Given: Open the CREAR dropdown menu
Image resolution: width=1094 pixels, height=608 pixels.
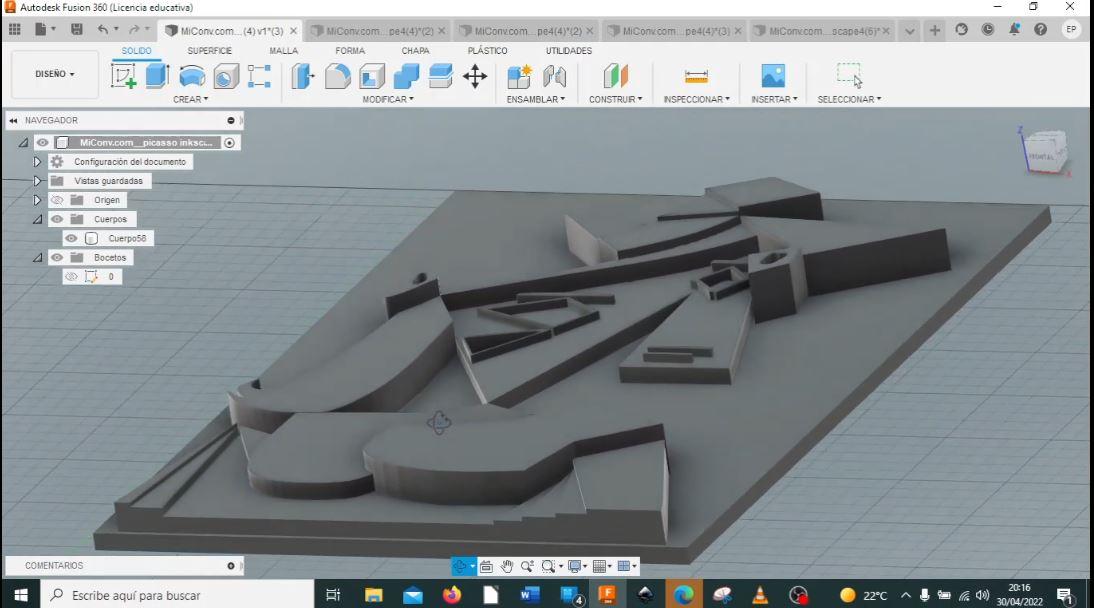Looking at the screenshot, I should pos(190,99).
